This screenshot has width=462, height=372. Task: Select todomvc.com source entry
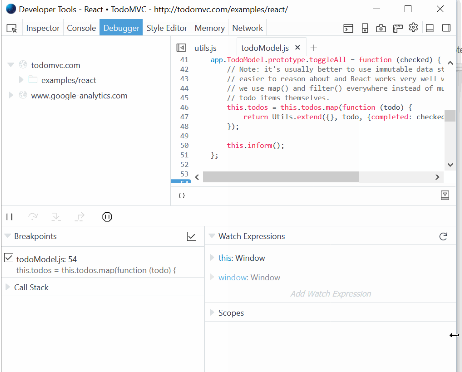pos(56,65)
